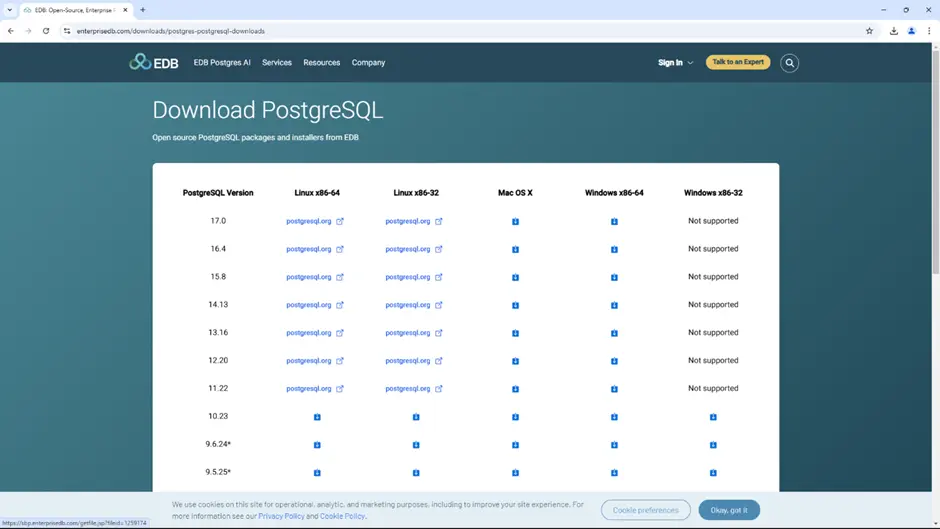Download PostgreSQL 9.5.25 for Windows x86-32
The image size is (940, 529).
tap(713, 472)
